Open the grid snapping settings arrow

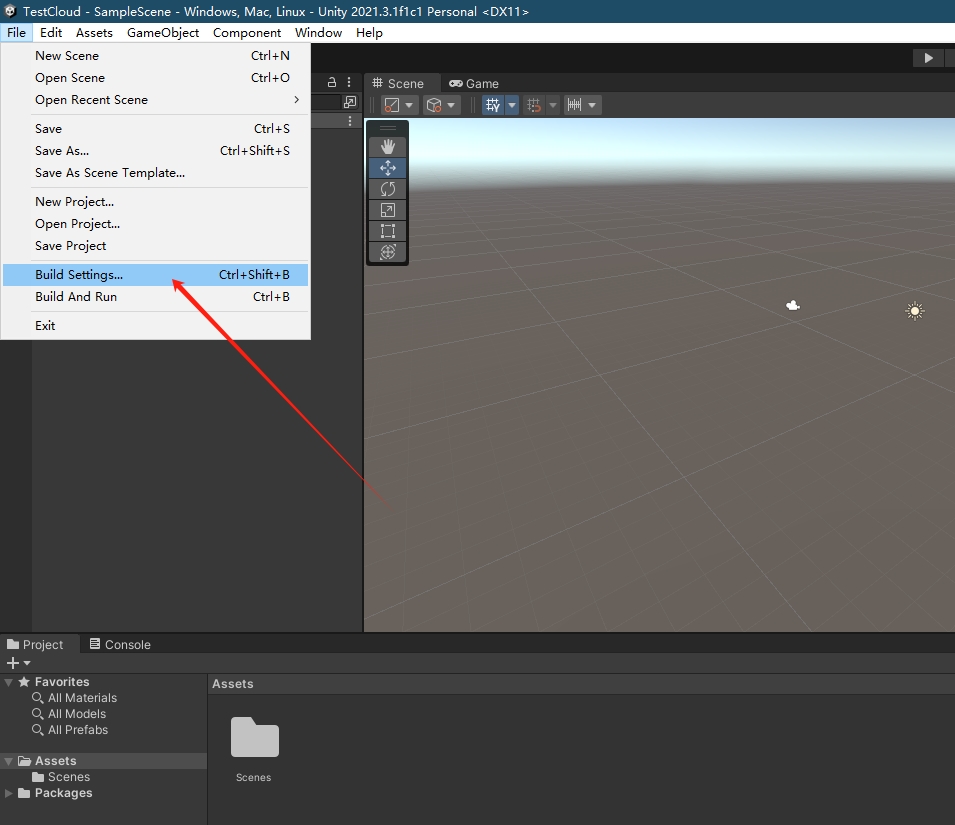tap(552, 105)
